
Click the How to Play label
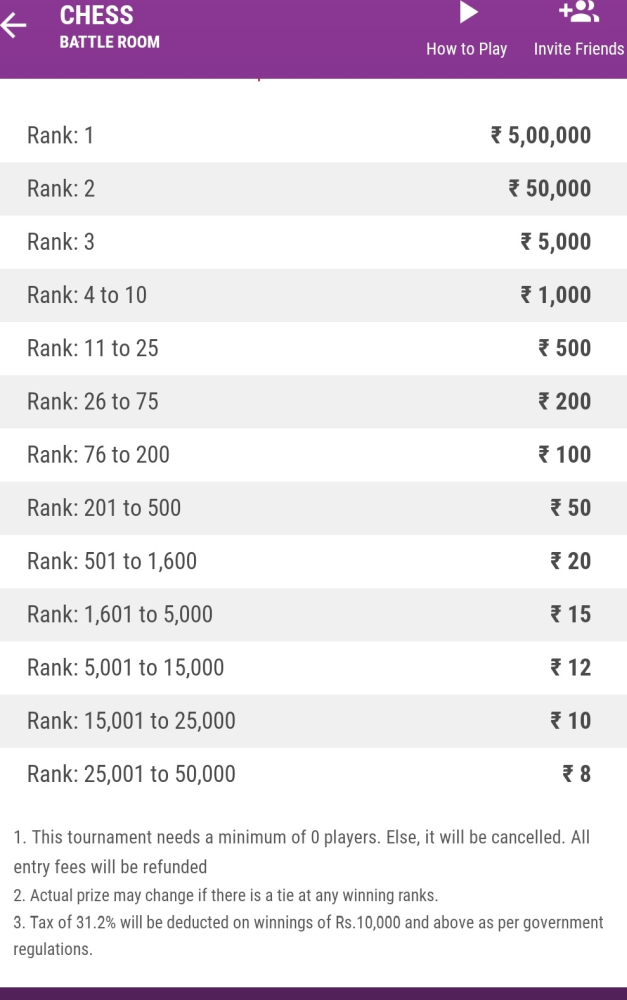tap(467, 49)
